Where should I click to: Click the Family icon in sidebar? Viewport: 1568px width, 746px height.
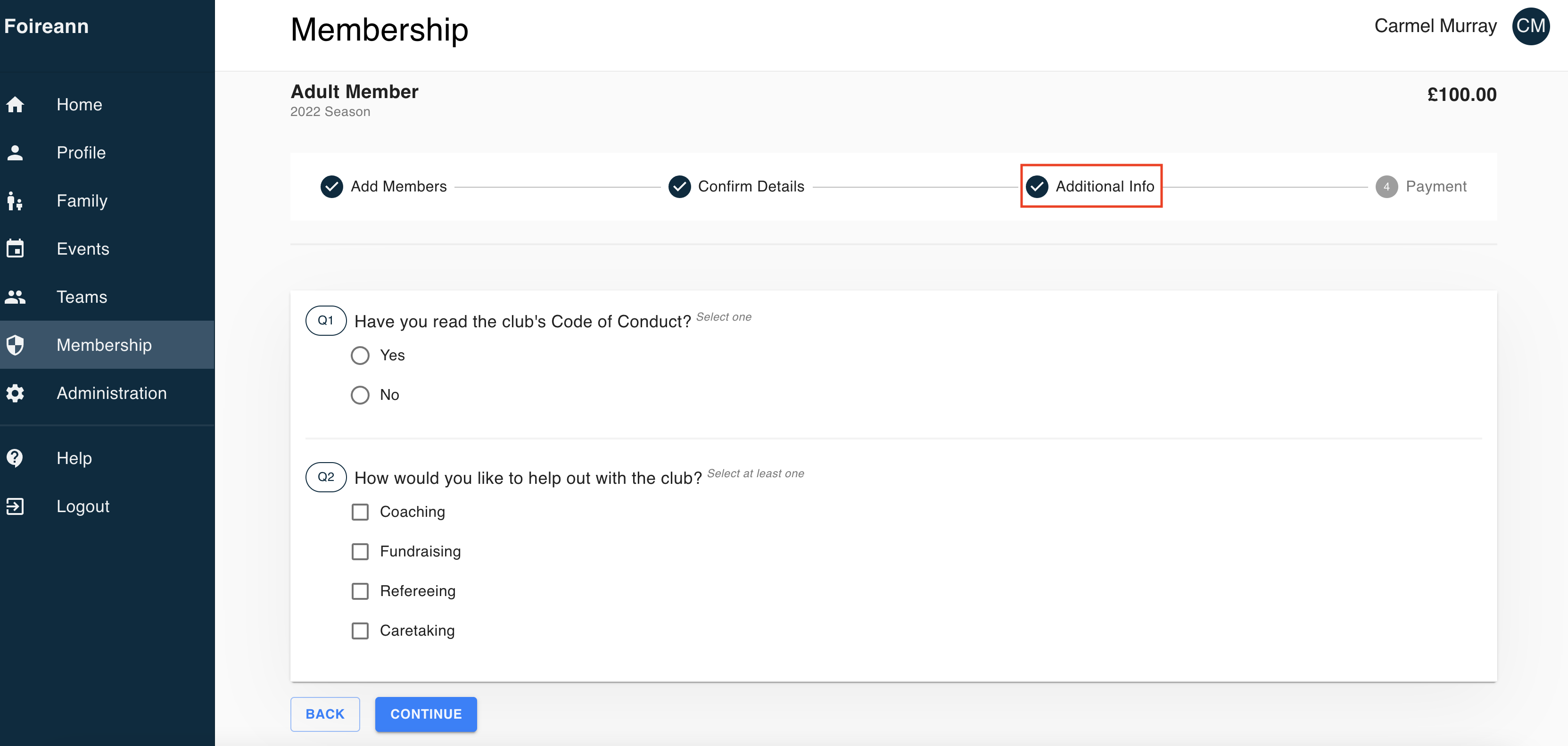click(15, 201)
